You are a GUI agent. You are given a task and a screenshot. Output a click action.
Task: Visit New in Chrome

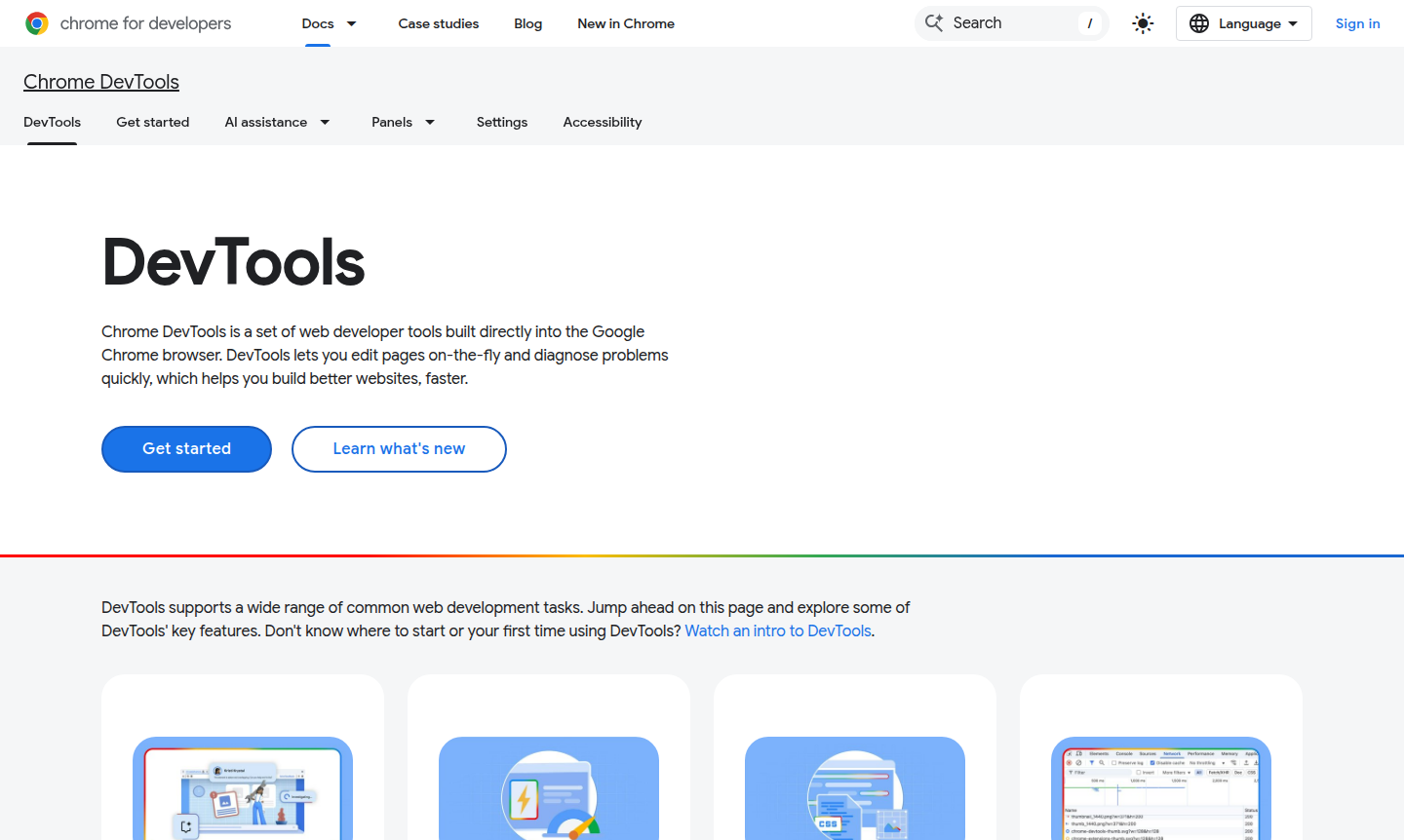pyautogui.click(x=626, y=23)
